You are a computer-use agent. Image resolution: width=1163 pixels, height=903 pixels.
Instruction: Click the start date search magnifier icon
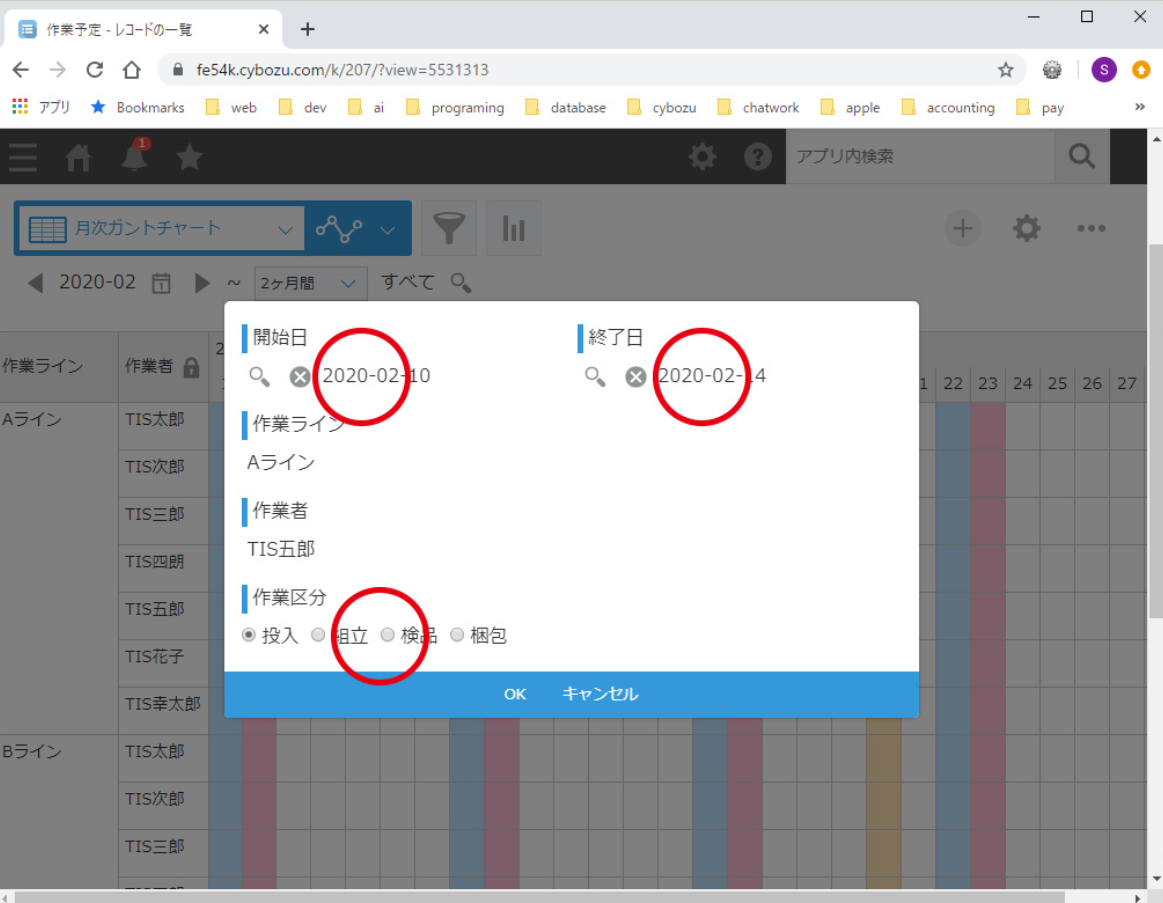point(260,377)
